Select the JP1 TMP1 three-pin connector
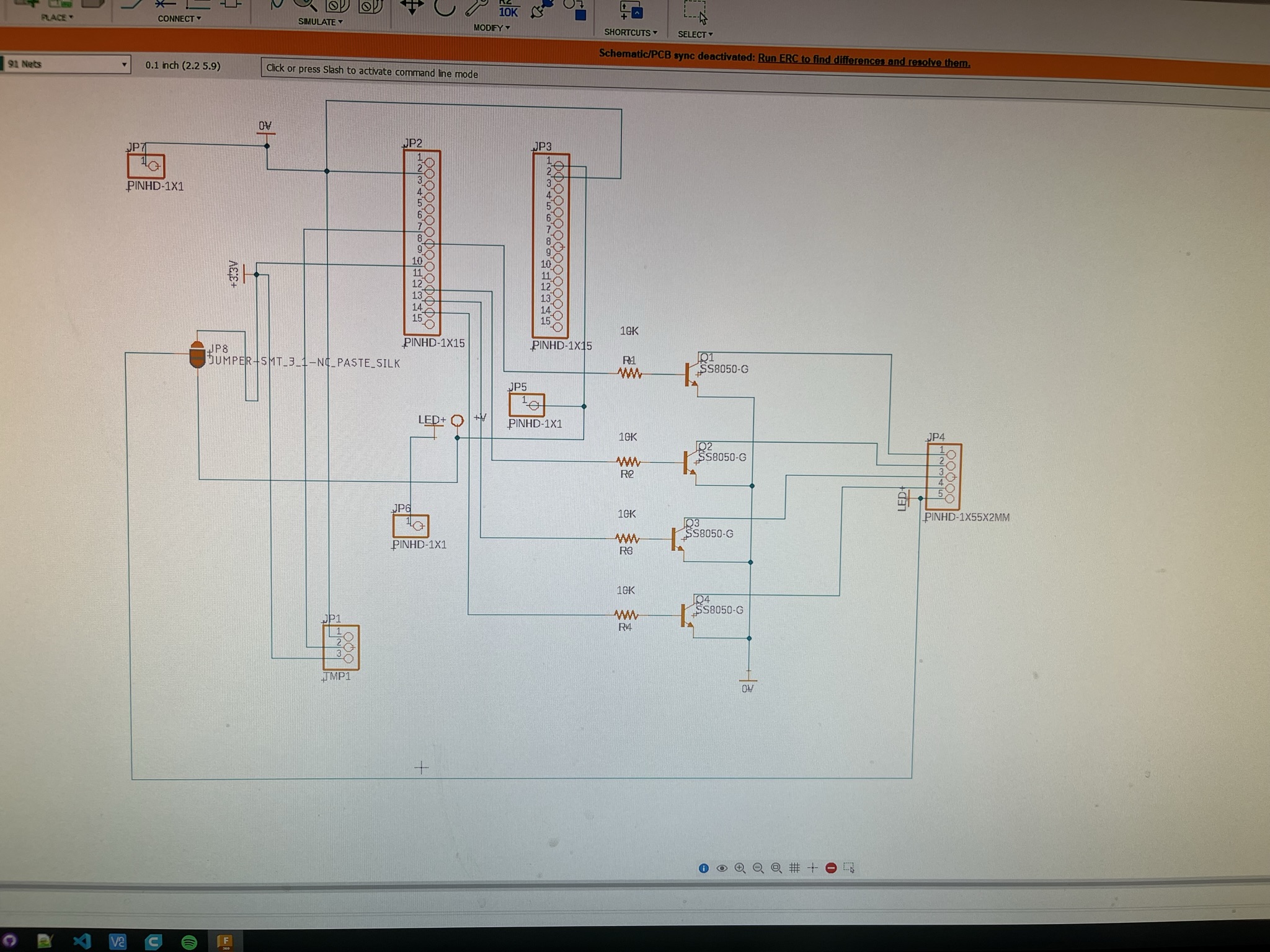 pos(341,647)
